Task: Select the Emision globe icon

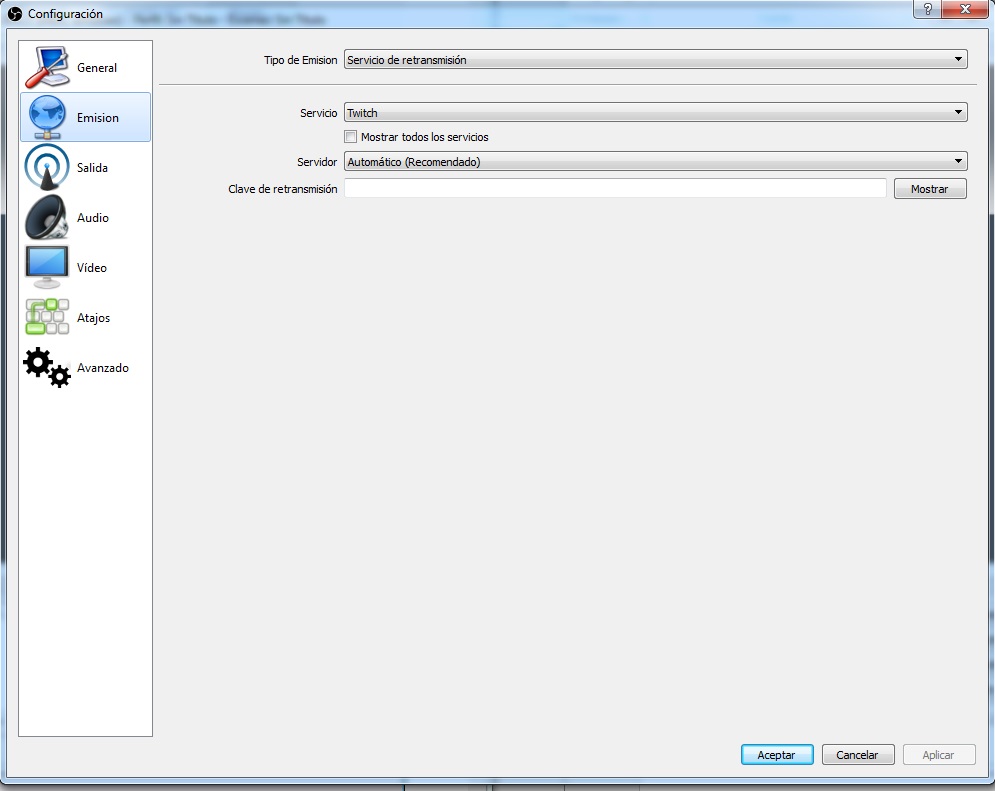Action: coord(46,117)
